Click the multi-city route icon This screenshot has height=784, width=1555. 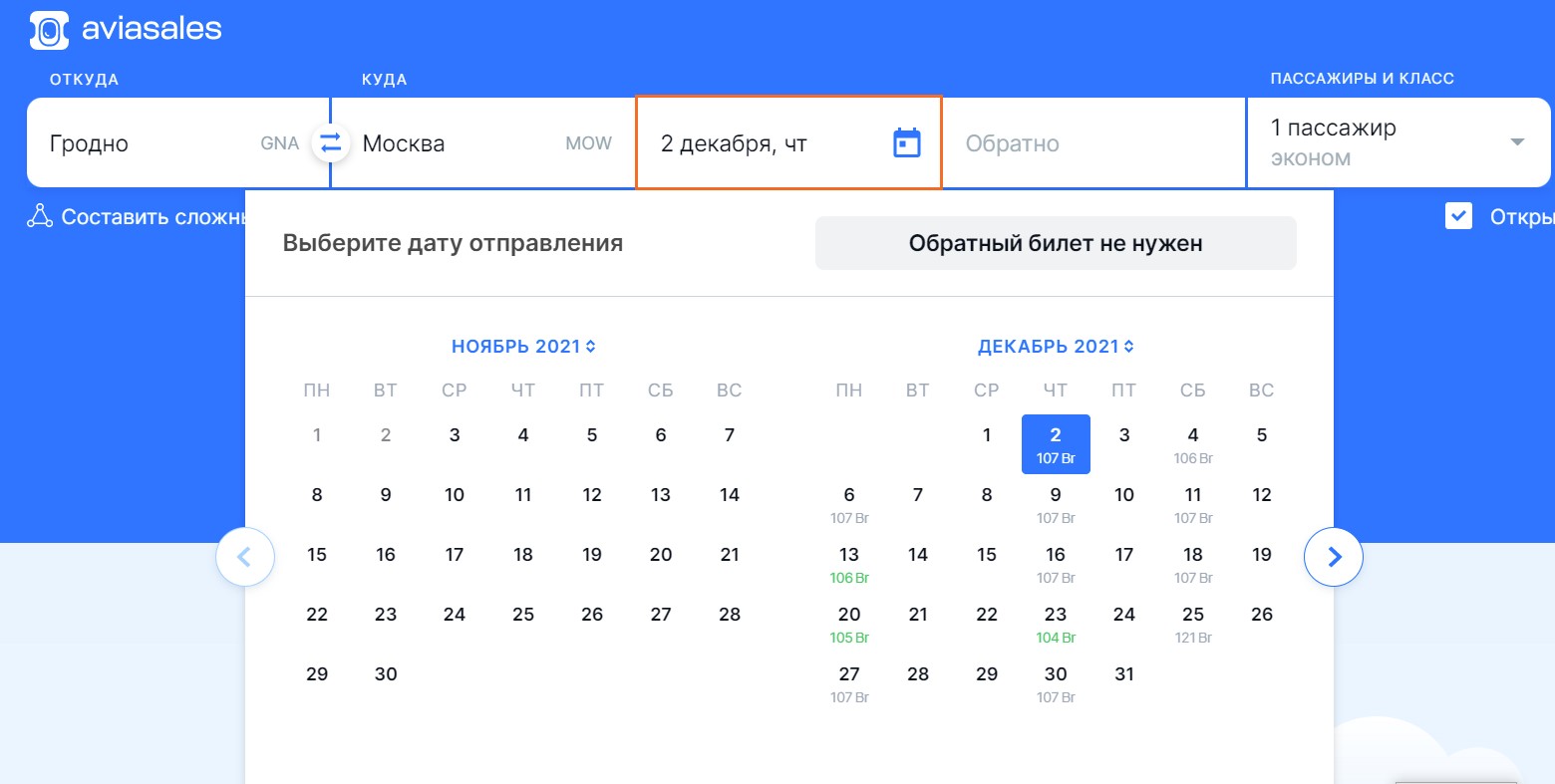[39, 216]
